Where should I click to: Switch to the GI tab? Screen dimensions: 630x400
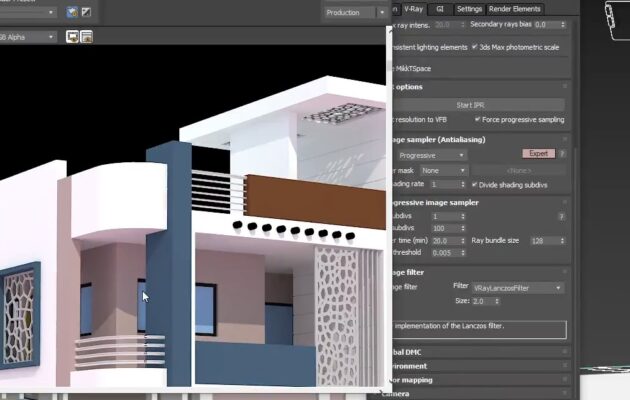[x=440, y=8]
